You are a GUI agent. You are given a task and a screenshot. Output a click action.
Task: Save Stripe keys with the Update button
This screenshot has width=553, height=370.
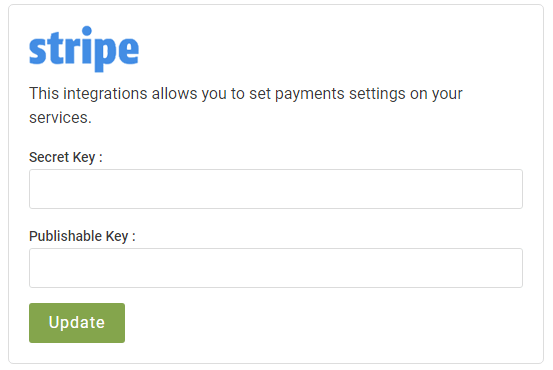(x=77, y=323)
